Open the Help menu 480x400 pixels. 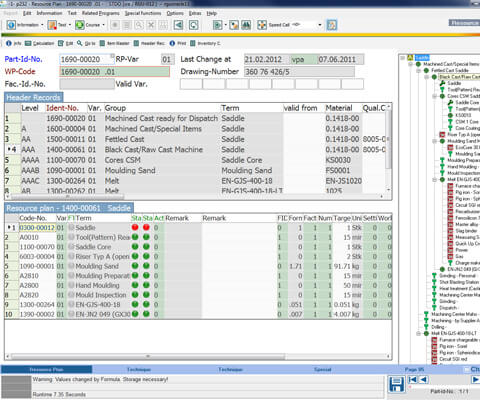(x=212, y=13)
